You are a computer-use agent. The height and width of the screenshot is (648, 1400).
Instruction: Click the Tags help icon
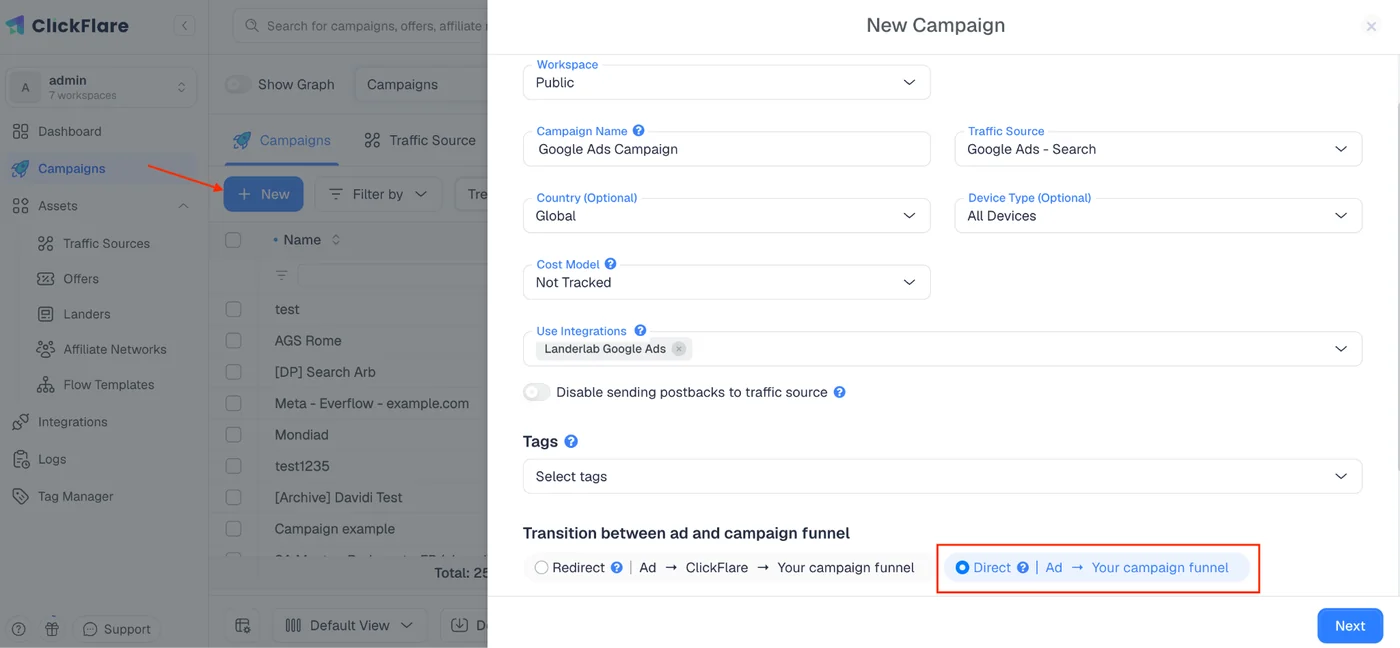click(571, 441)
